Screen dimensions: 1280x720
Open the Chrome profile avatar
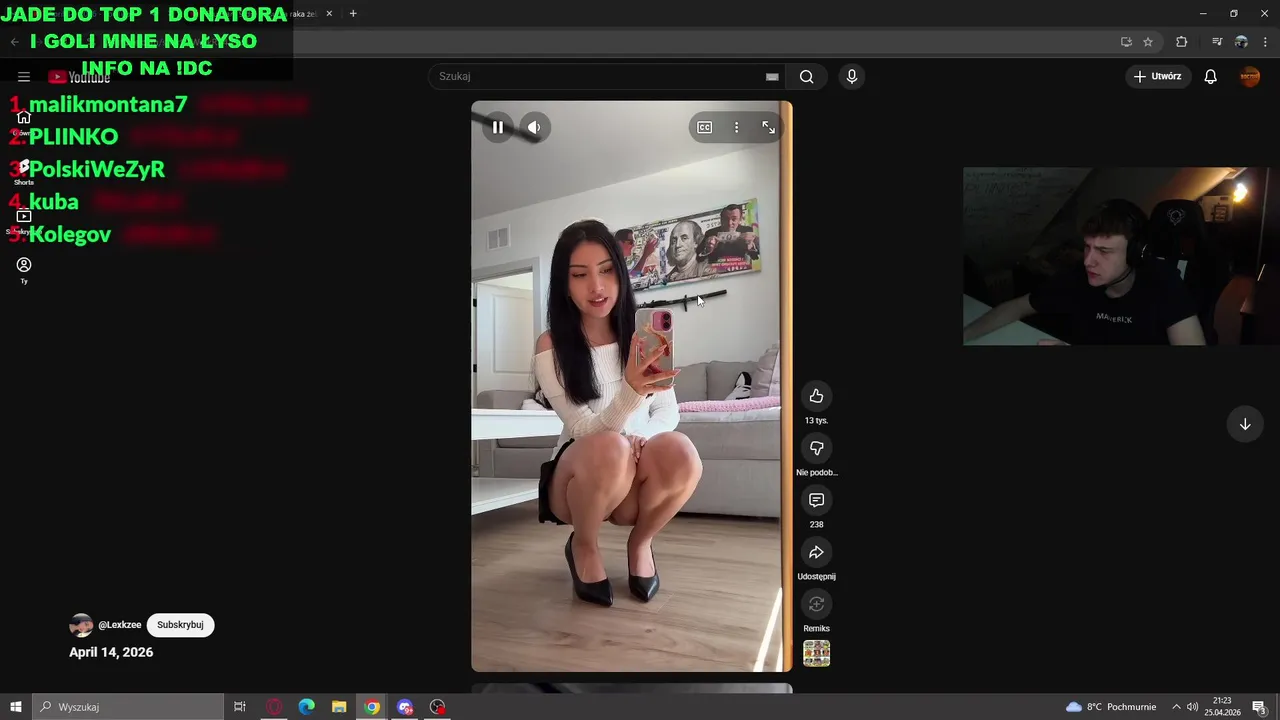tap(1241, 42)
